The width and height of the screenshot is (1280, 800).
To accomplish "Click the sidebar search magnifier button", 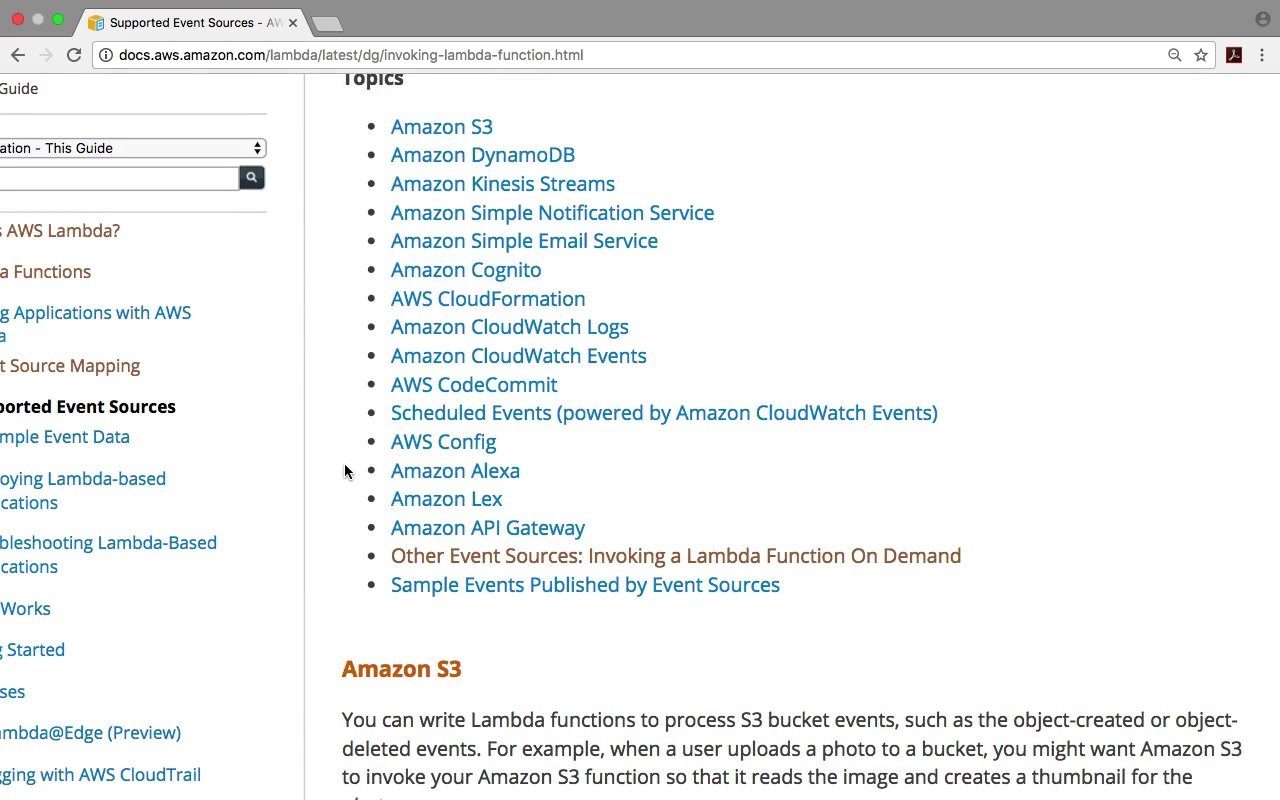I will pos(252,178).
